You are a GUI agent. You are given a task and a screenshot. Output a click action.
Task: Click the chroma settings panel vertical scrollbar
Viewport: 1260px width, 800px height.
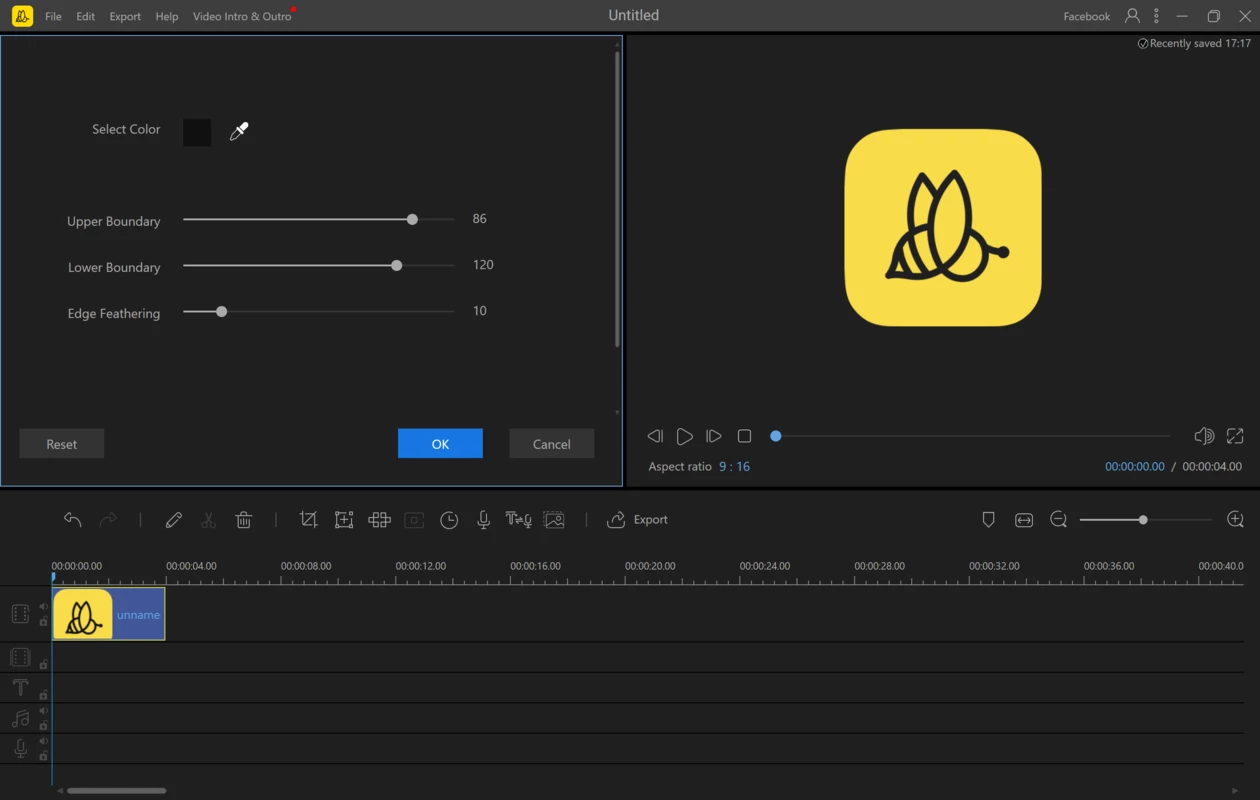click(x=617, y=199)
